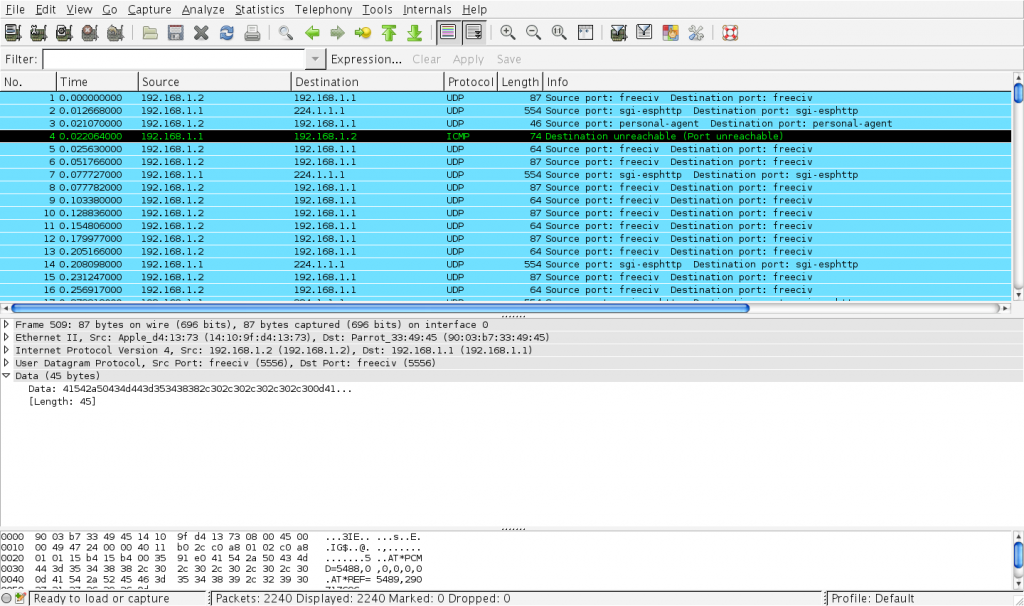Select ICMP packet 4 Destination unreachable
Image resolution: width=1024 pixels, height=606 pixels.
coord(505,136)
